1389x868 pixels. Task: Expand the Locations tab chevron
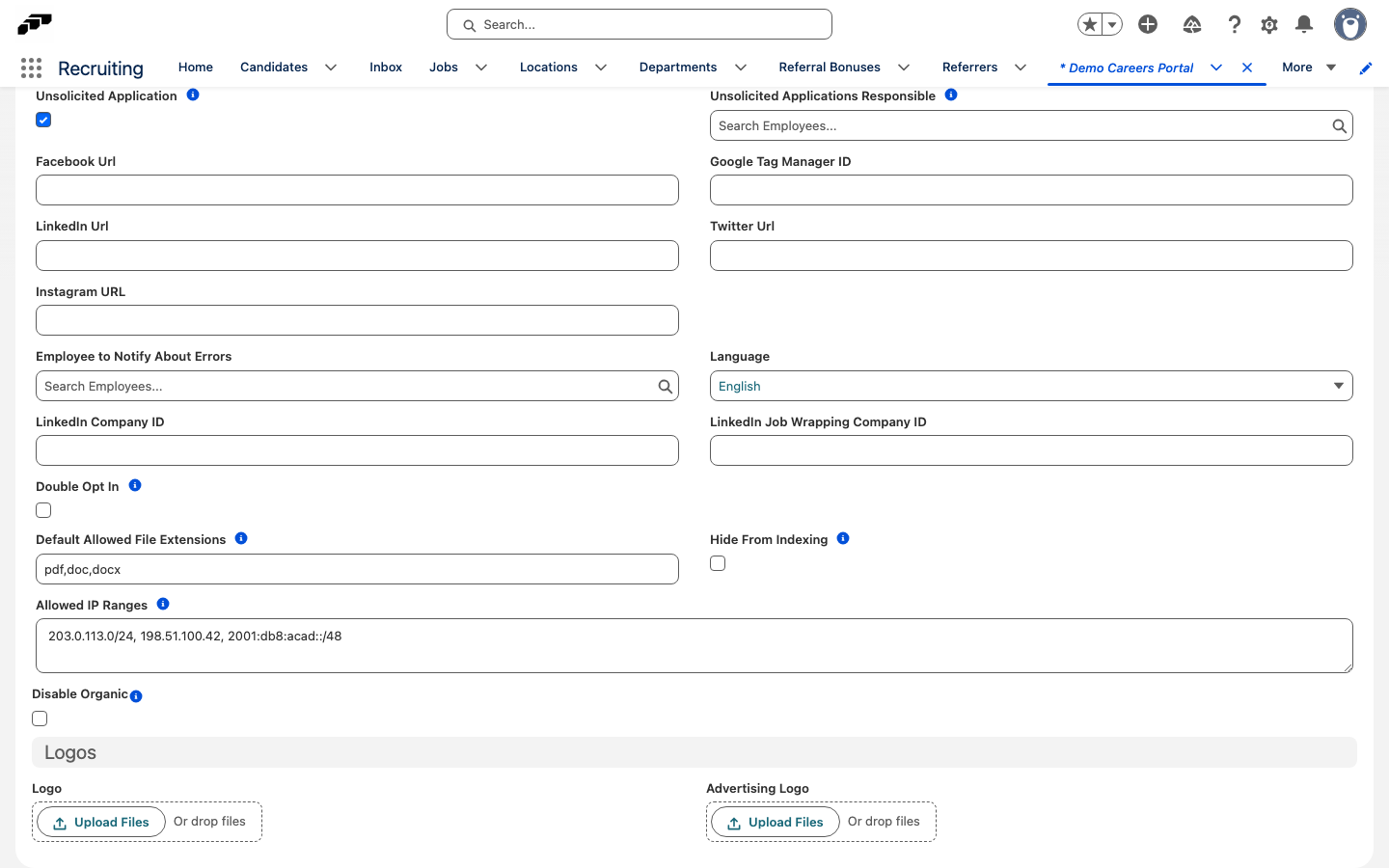[x=601, y=68]
